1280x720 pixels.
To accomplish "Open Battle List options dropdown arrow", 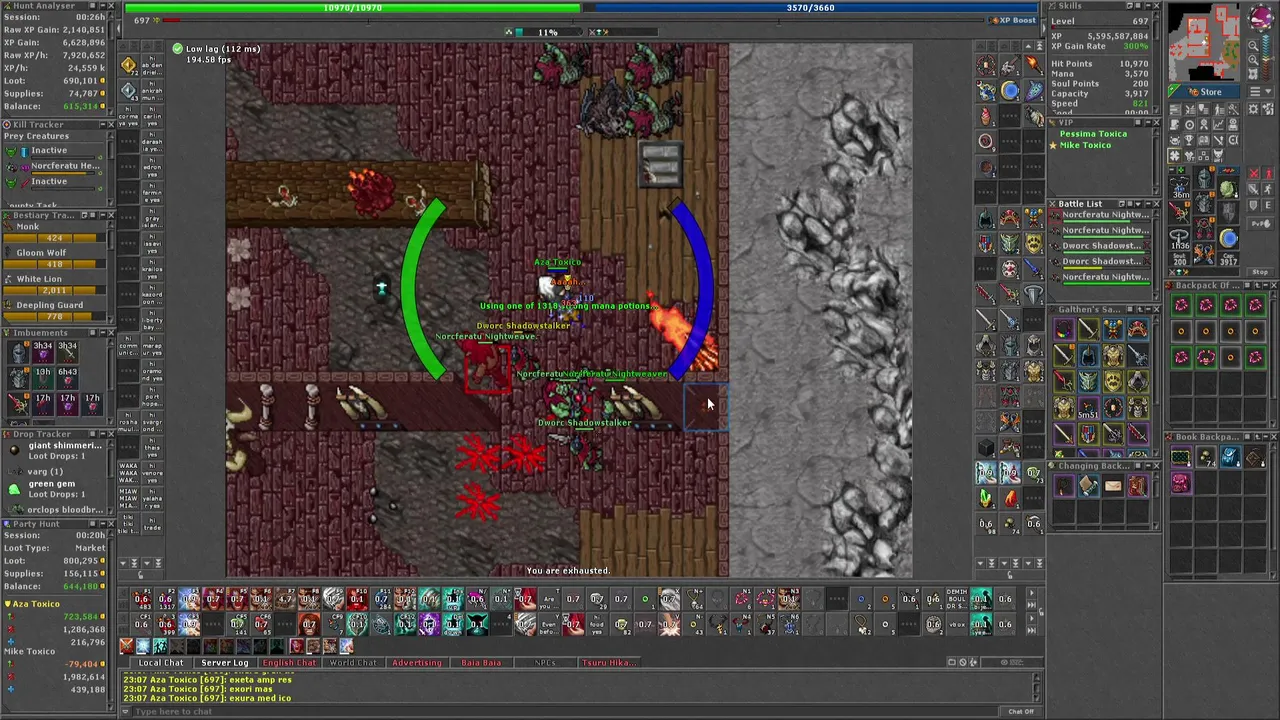I will (x=1138, y=204).
